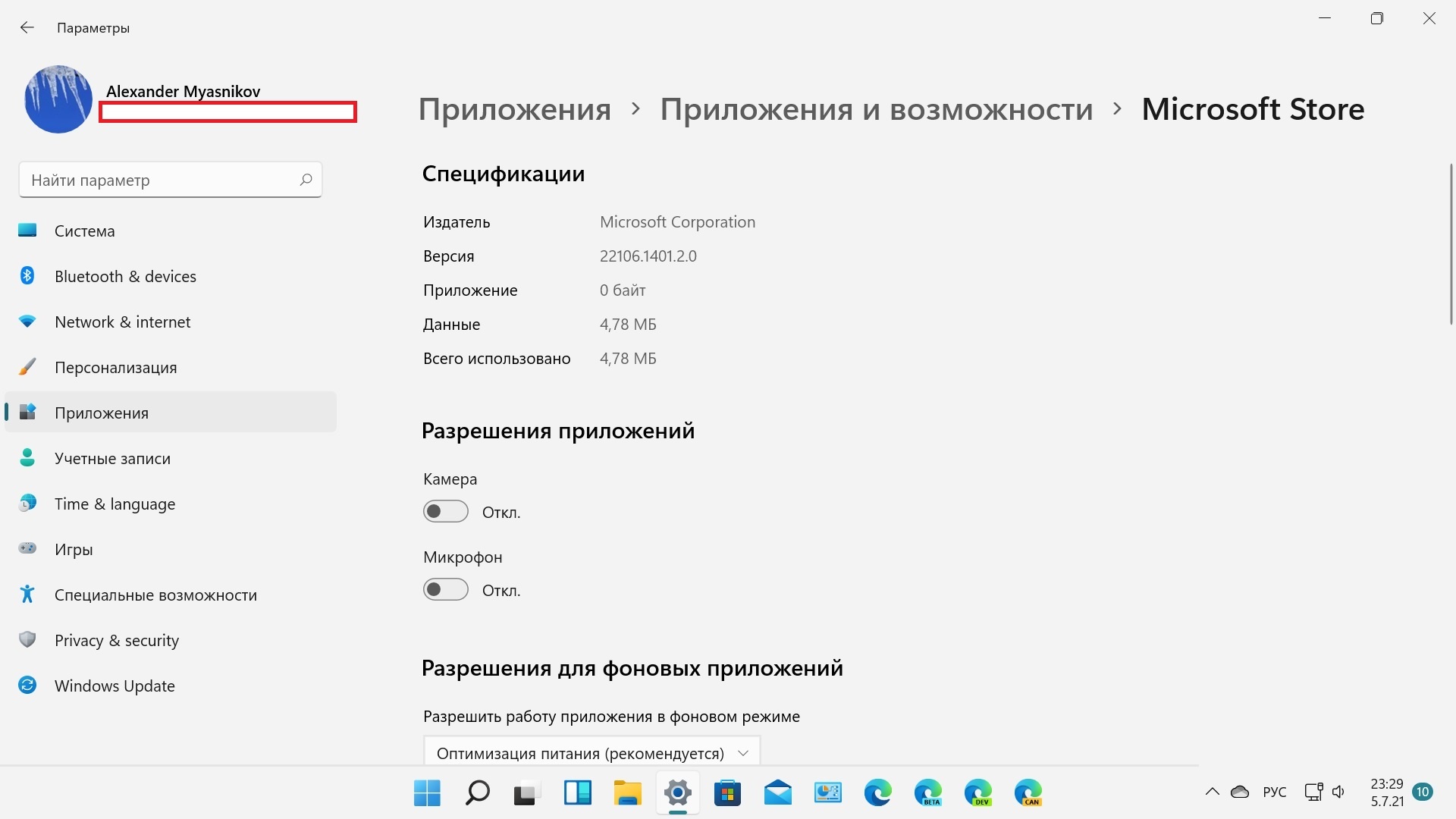Click the vertical scrollbar of settings page
1456x819 pixels.
(x=1451, y=244)
